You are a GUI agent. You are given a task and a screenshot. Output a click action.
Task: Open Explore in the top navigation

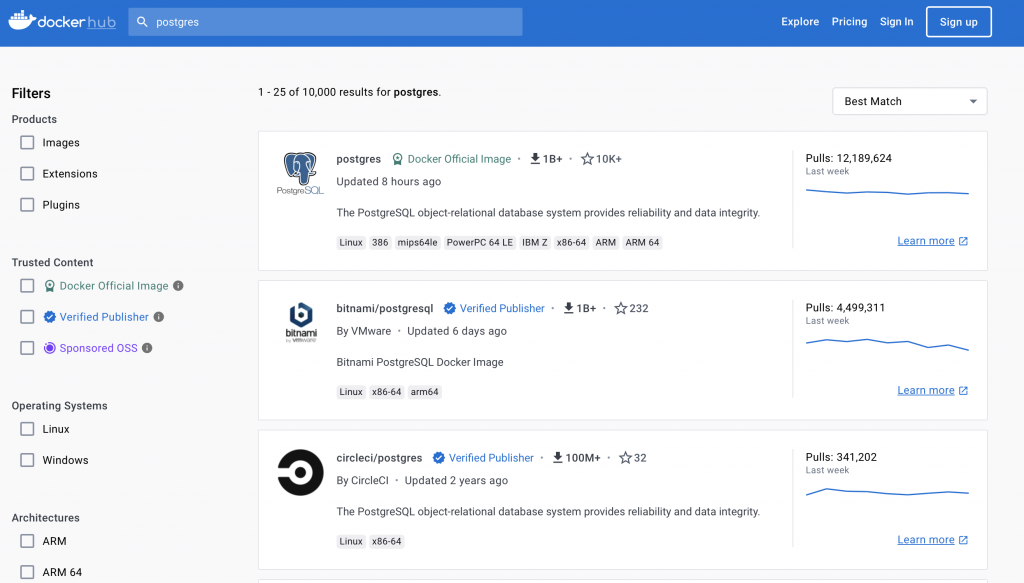[800, 22]
